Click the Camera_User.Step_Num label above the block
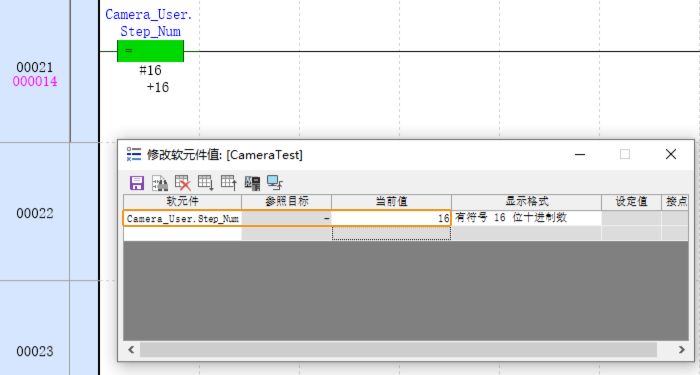This screenshot has height=375, width=700. 149,23
